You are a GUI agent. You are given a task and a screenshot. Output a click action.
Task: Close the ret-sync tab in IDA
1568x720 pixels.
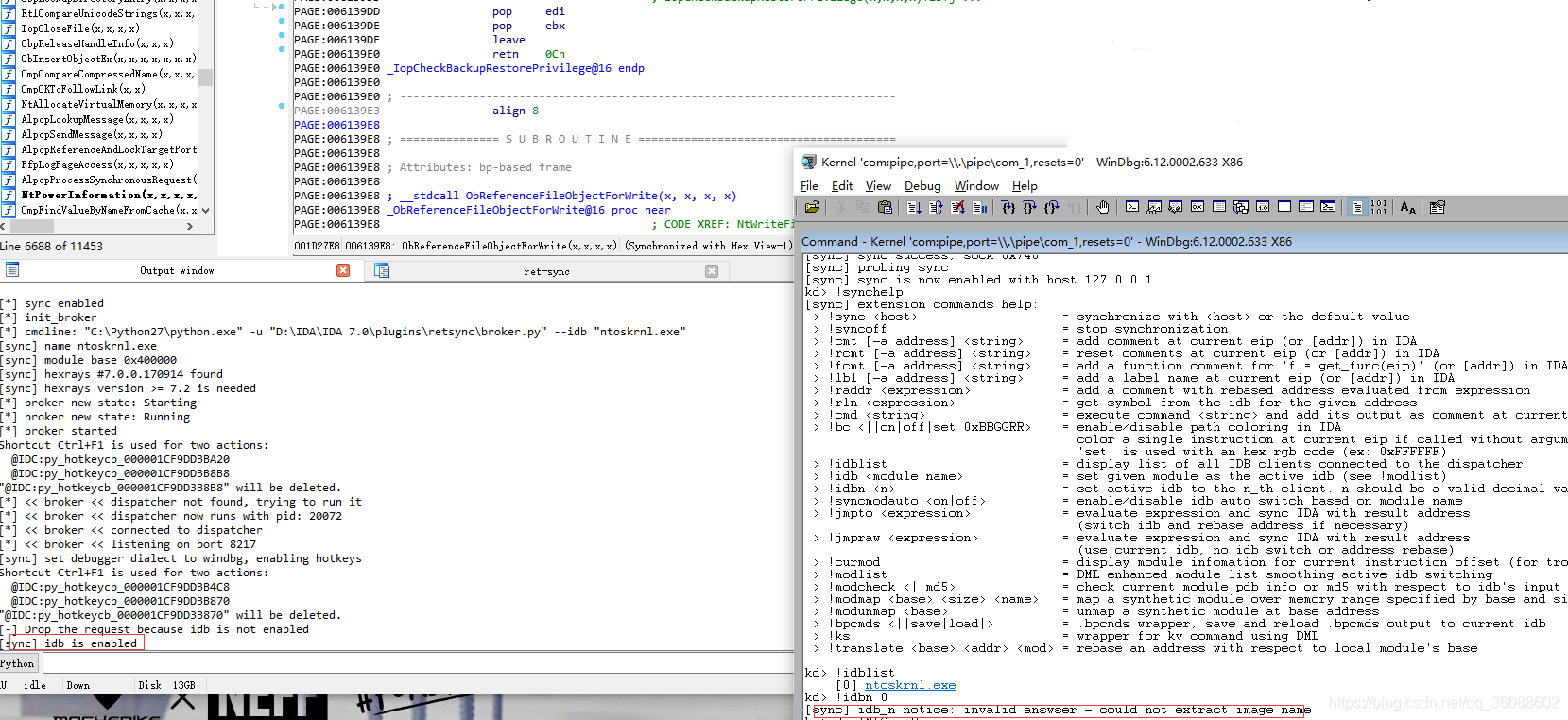(712, 271)
